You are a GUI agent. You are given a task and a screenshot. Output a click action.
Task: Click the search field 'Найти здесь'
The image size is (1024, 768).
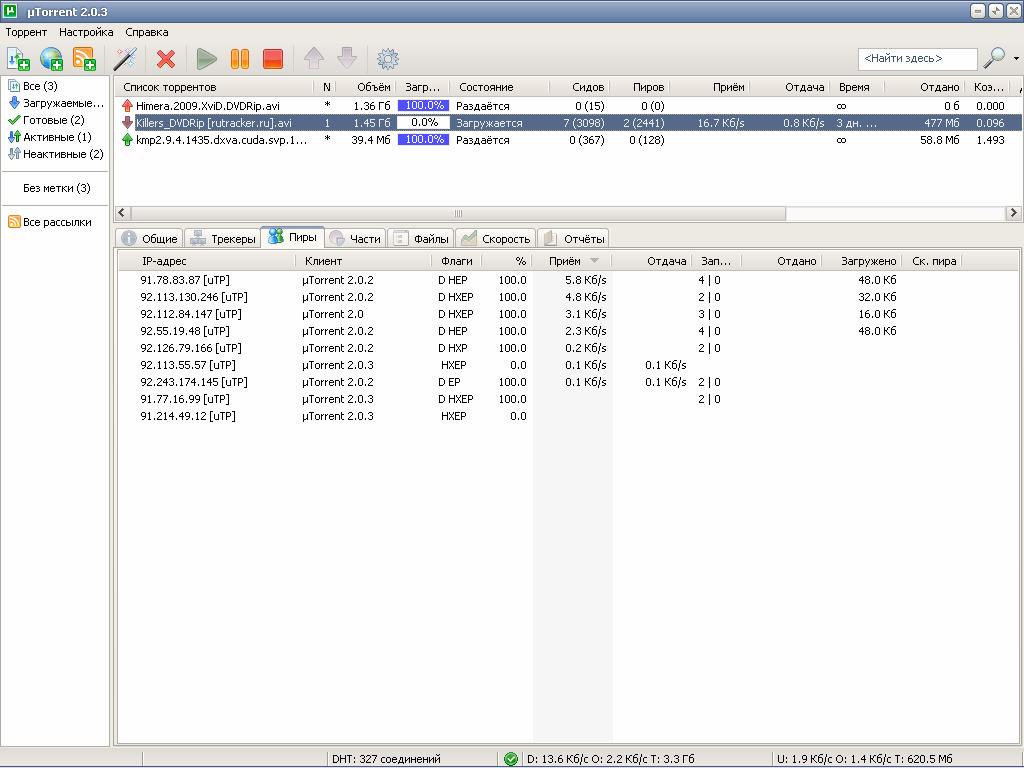click(915, 60)
